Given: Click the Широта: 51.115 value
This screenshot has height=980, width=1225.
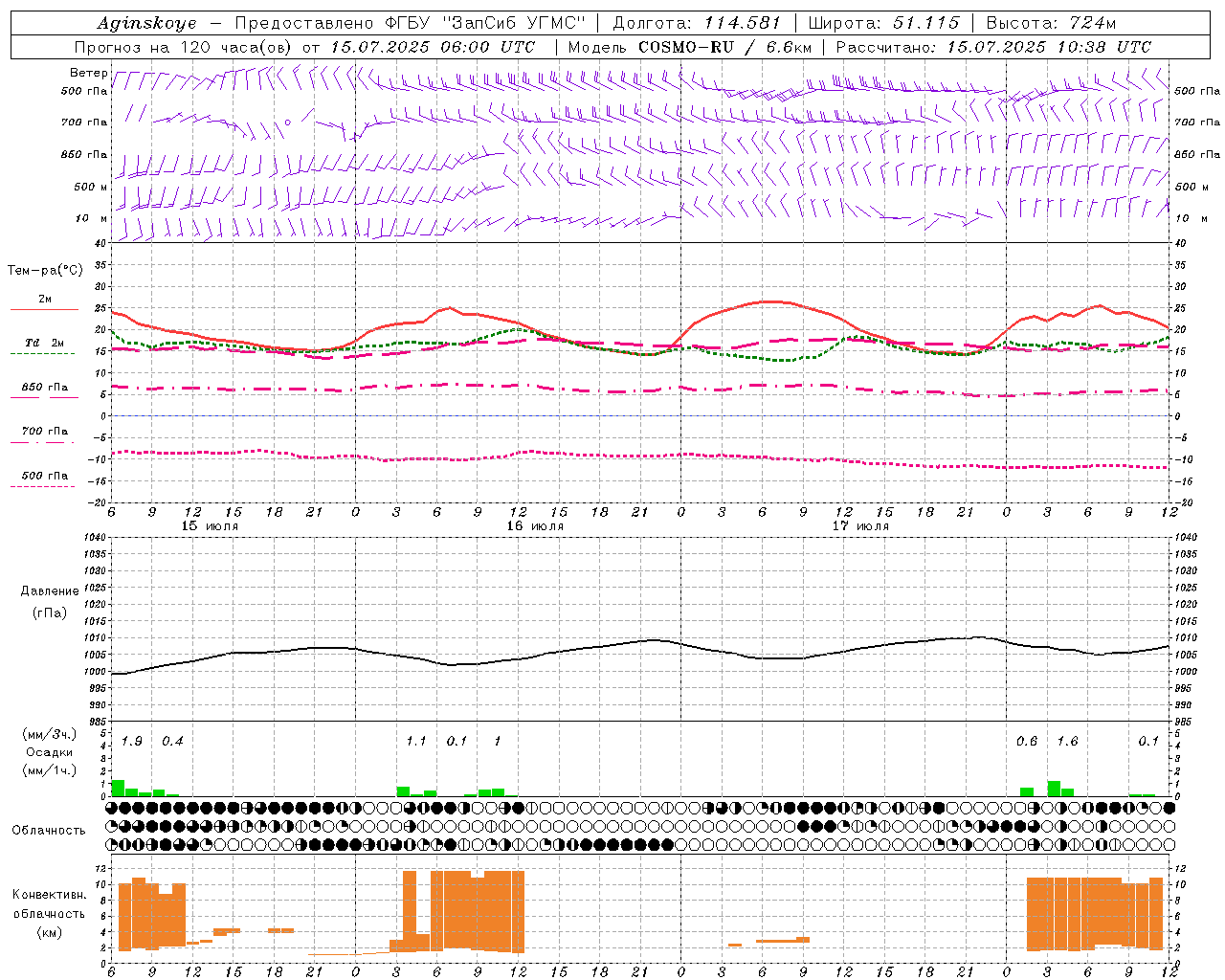Looking at the screenshot, I should coord(883,23).
